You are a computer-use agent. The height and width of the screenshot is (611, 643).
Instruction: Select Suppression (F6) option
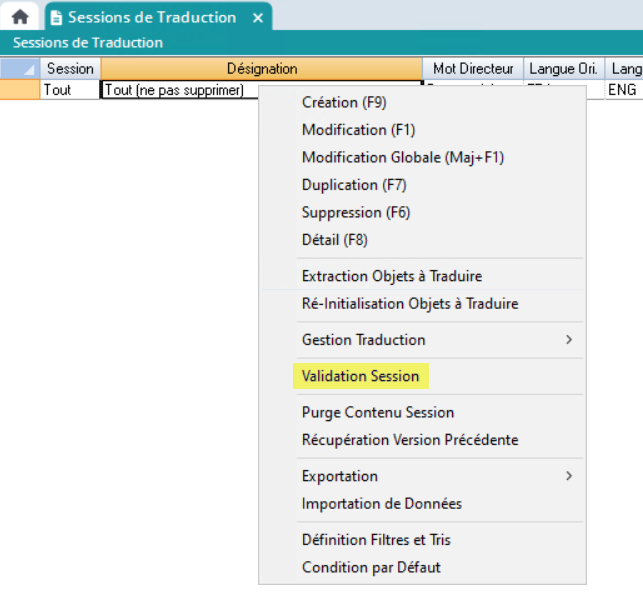click(356, 212)
